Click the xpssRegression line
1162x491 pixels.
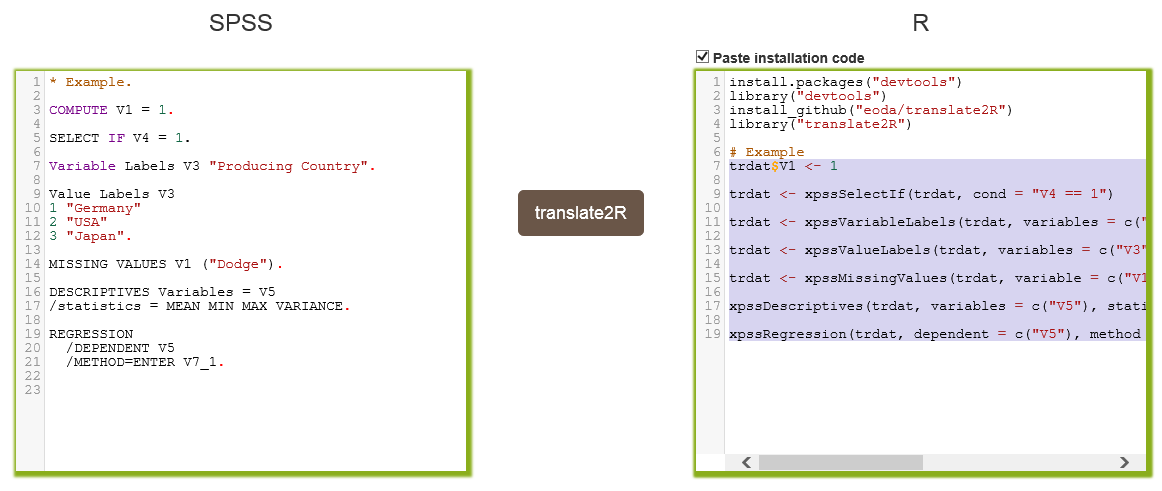(937, 335)
